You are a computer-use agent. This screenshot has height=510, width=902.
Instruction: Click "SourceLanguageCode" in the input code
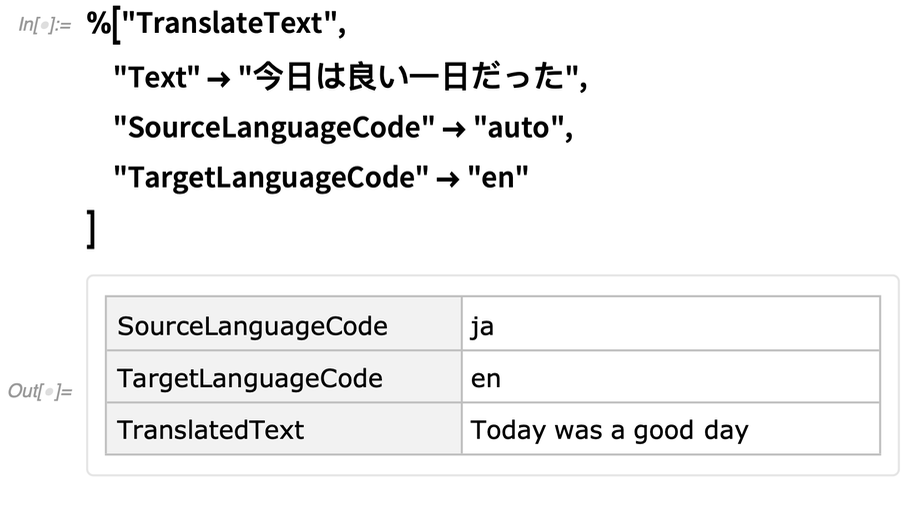[274, 127]
